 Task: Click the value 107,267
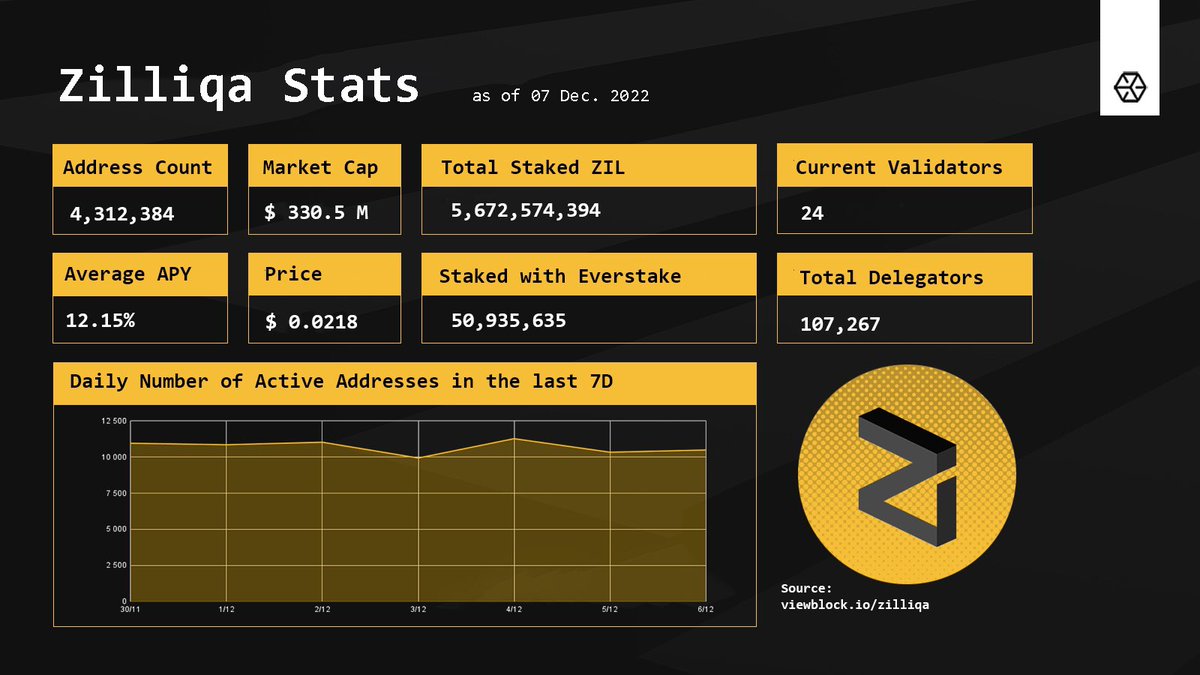[841, 324]
